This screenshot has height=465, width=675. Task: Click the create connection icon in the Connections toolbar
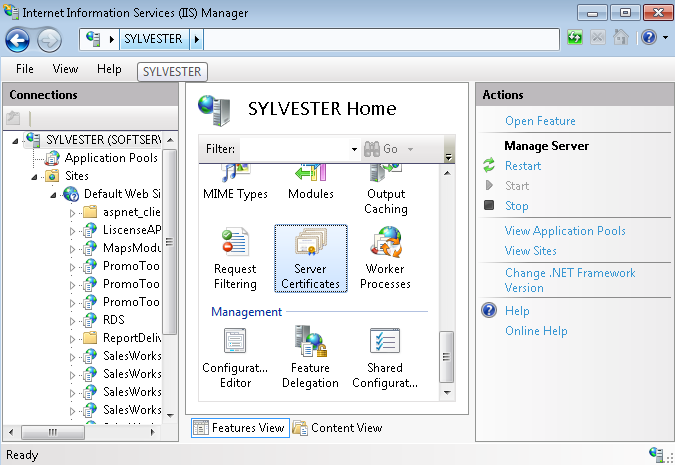(13, 118)
